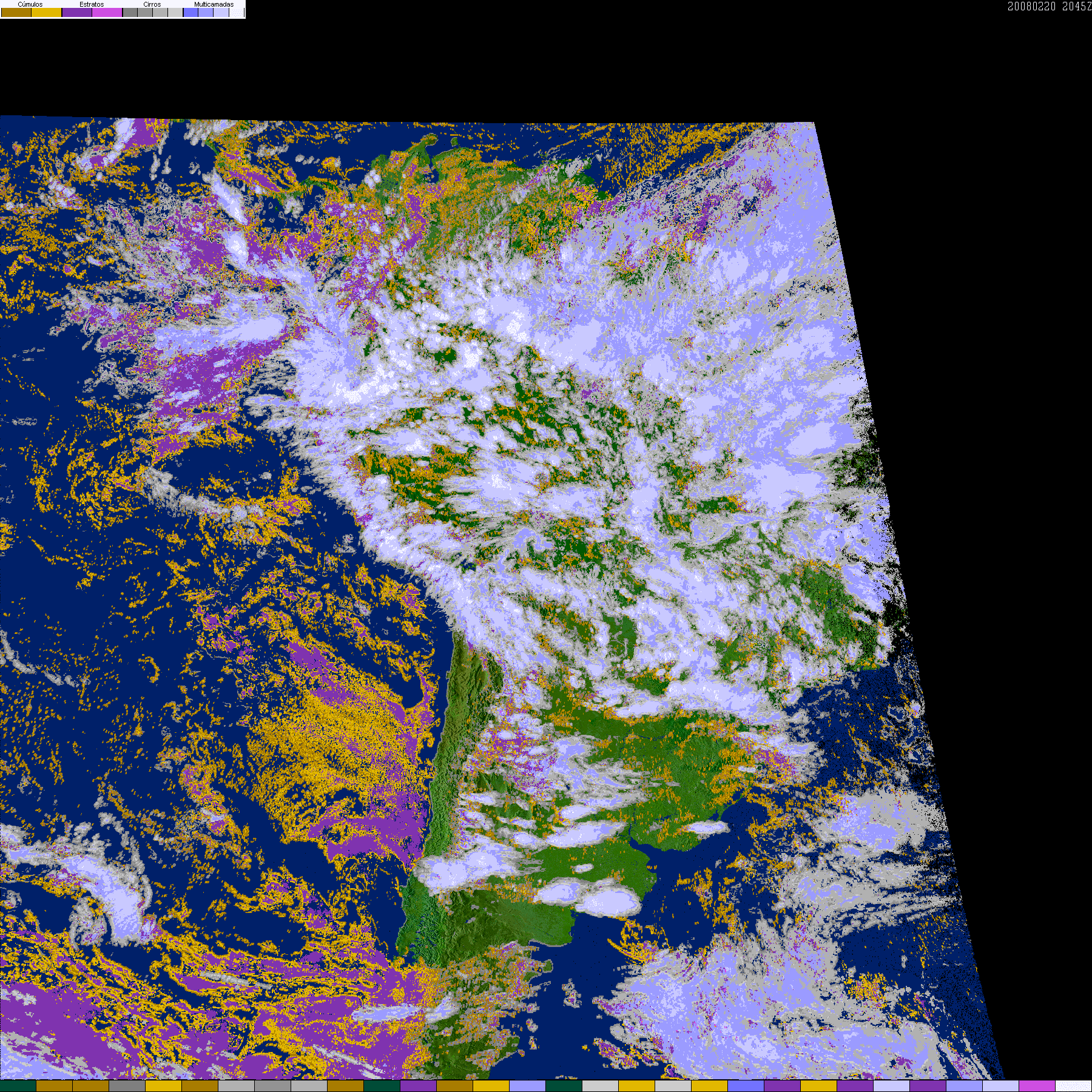Click the 20080220 2045Z timestamp
1092x1092 pixels.
pos(1050,6)
